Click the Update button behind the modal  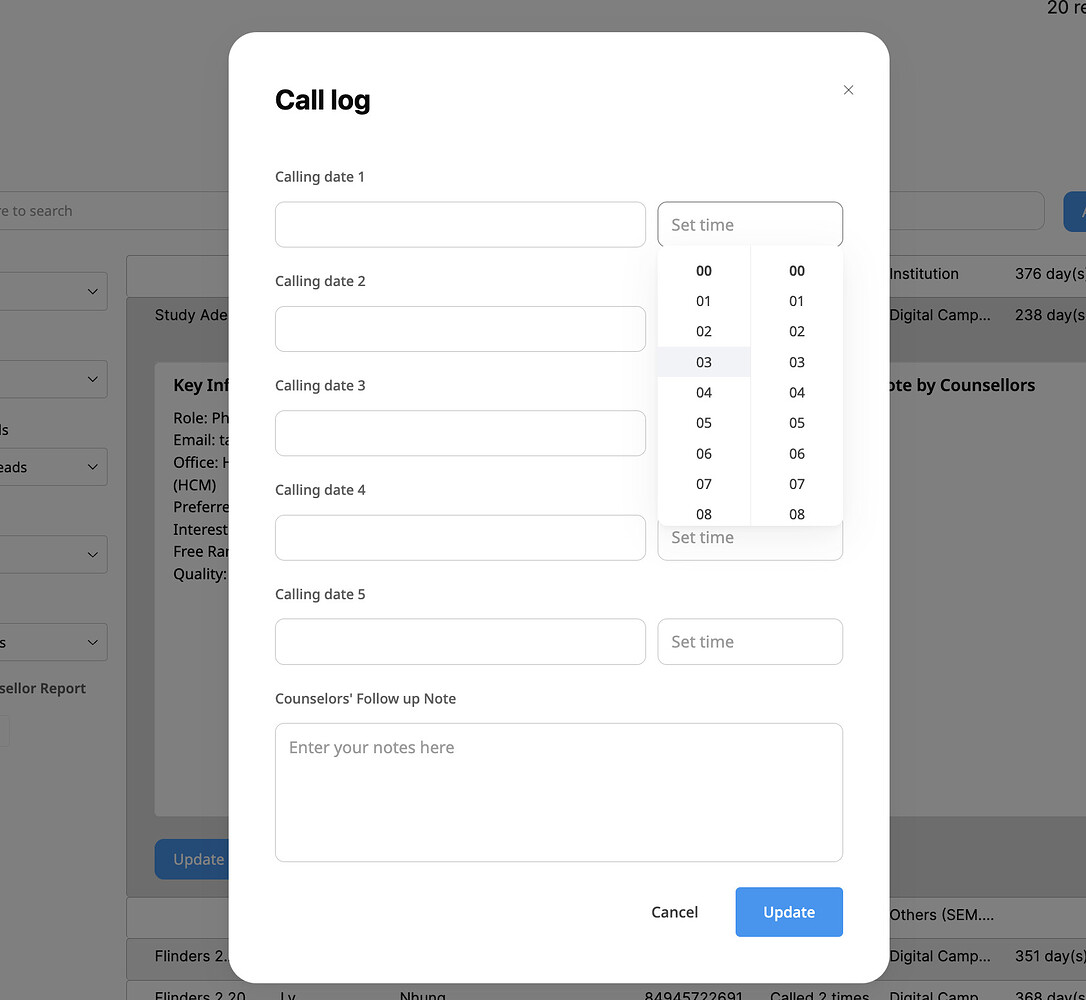pos(197,859)
